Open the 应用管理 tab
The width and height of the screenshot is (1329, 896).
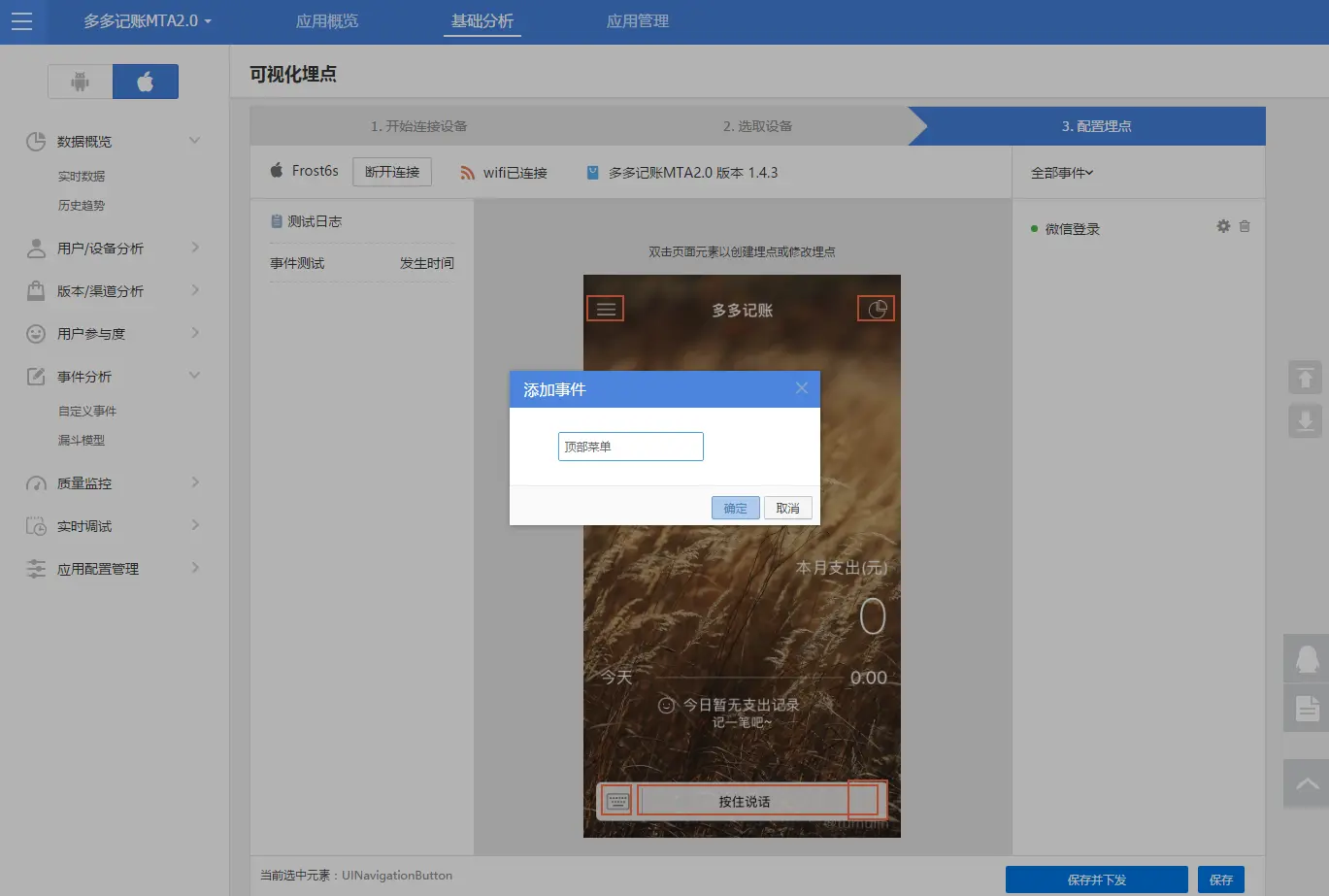click(x=638, y=21)
